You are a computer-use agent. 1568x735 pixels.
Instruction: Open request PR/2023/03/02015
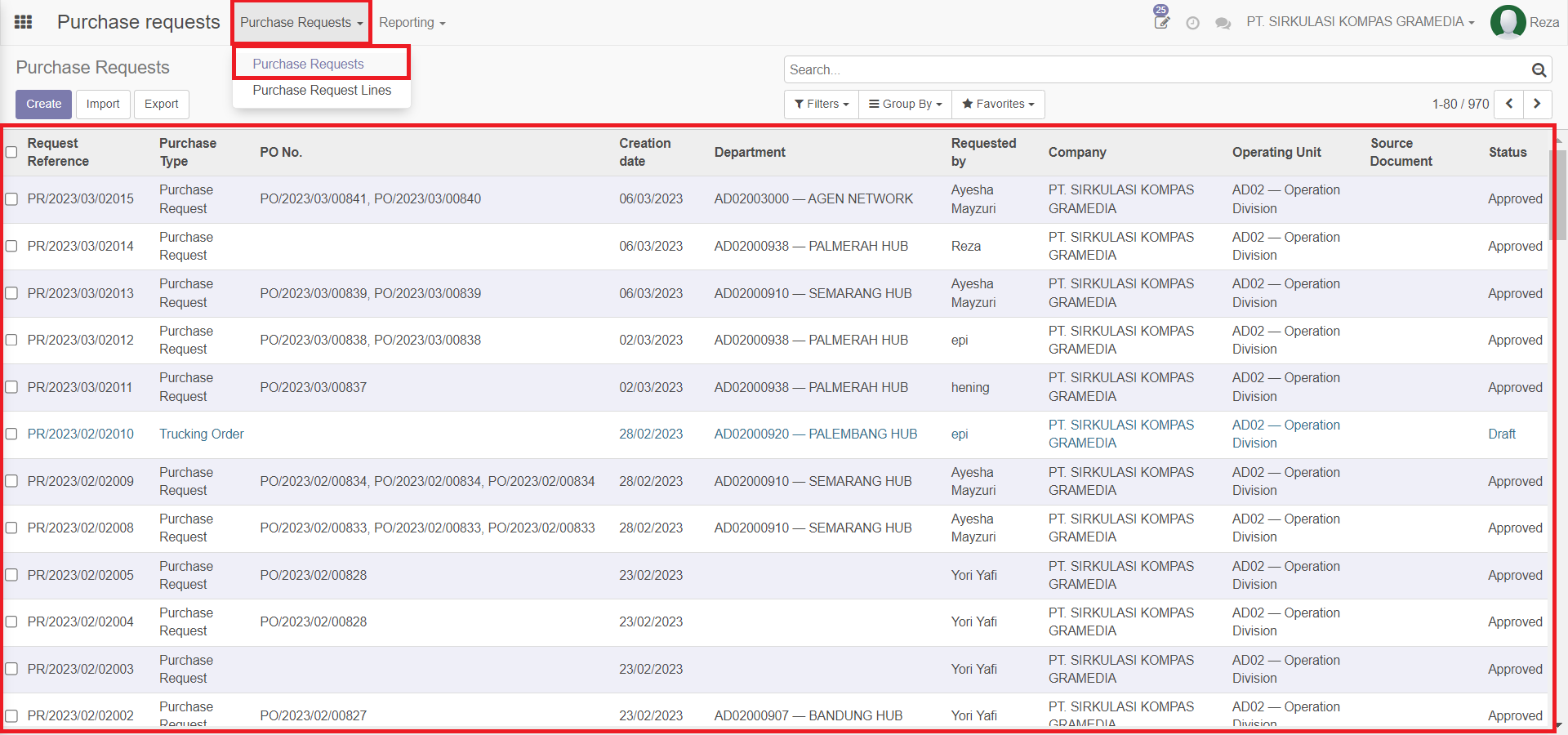pos(80,199)
